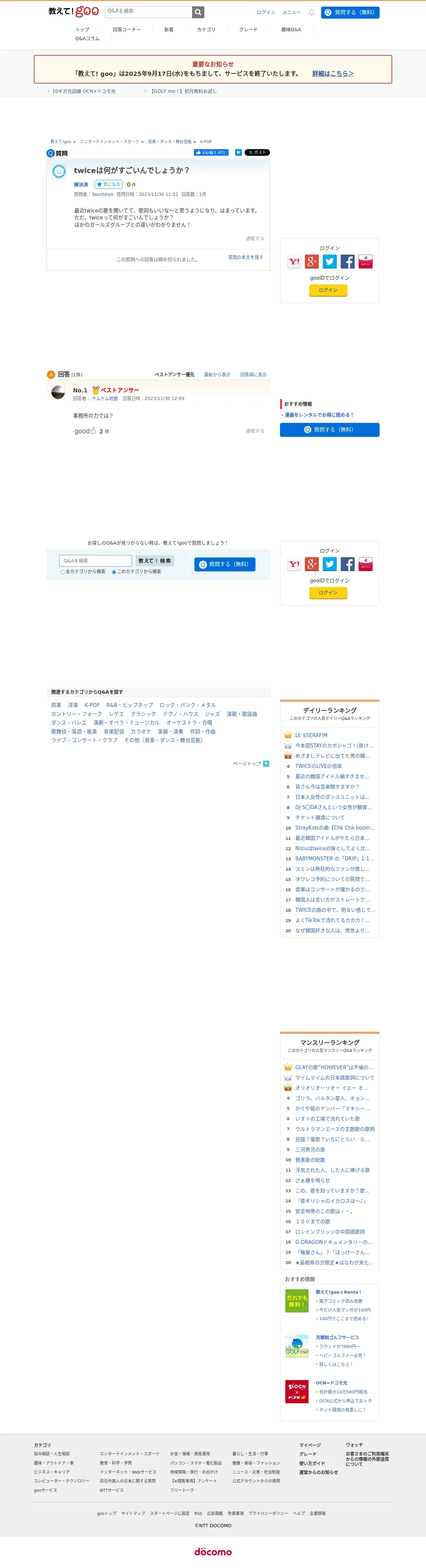Image resolution: width=426 pixels, height=1568 pixels.
Task: Log in with Facebook icon in upper login box
Action: pos(347,262)
